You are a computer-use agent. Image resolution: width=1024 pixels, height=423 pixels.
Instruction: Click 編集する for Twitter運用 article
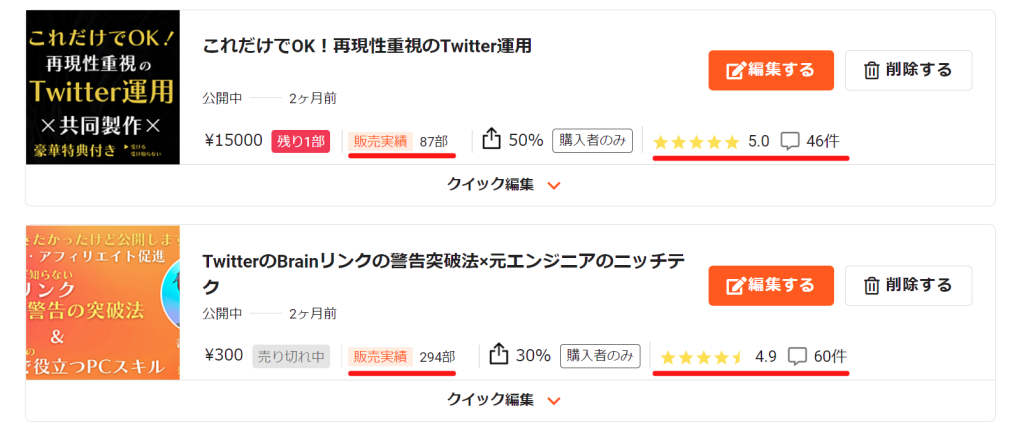pyautogui.click(x=770, y=70)
